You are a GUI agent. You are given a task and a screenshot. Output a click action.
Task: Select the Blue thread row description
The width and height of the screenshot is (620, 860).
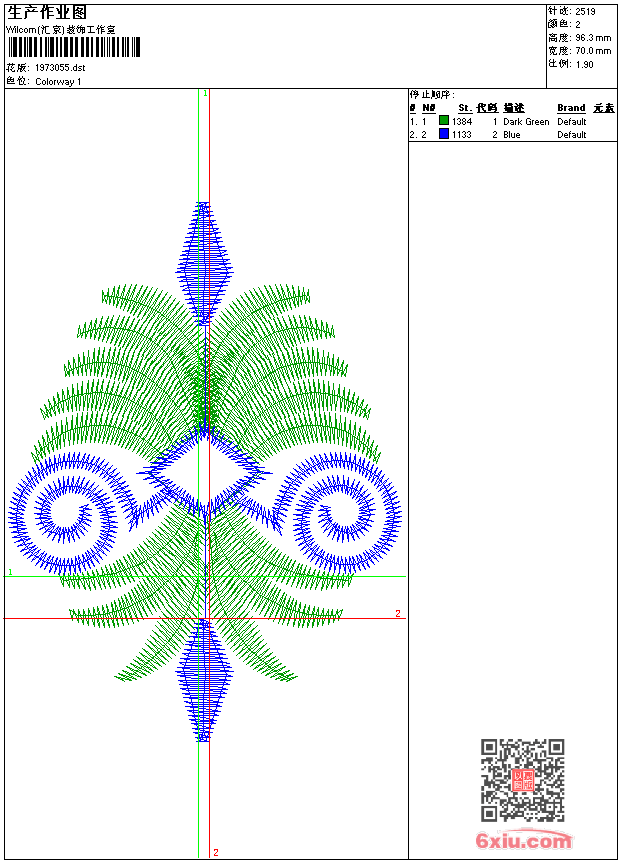512,135
